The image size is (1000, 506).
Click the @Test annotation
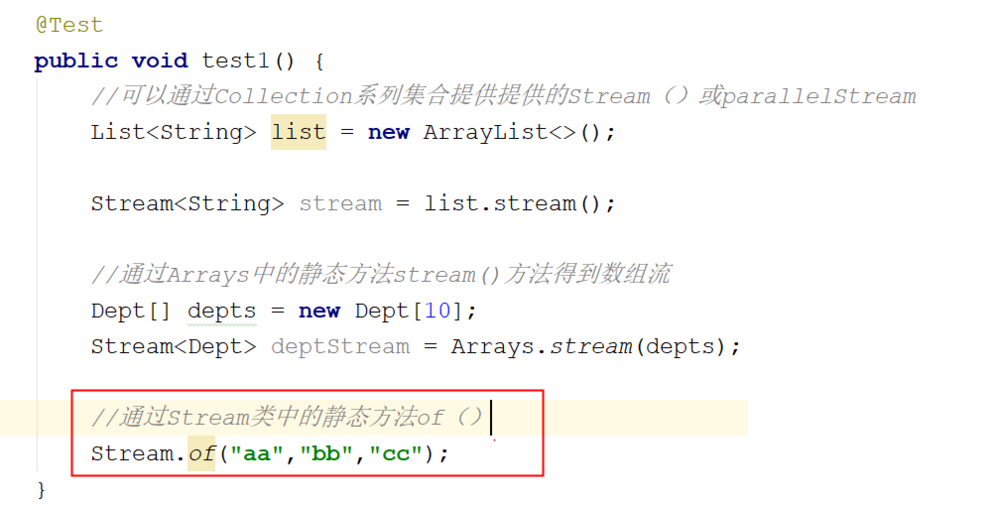[x=69, y=25]
